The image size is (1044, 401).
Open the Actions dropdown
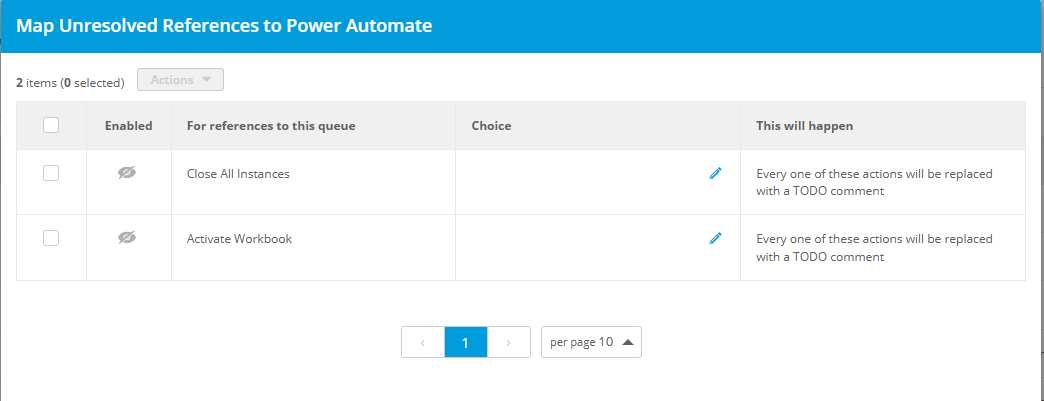[180, 79]
